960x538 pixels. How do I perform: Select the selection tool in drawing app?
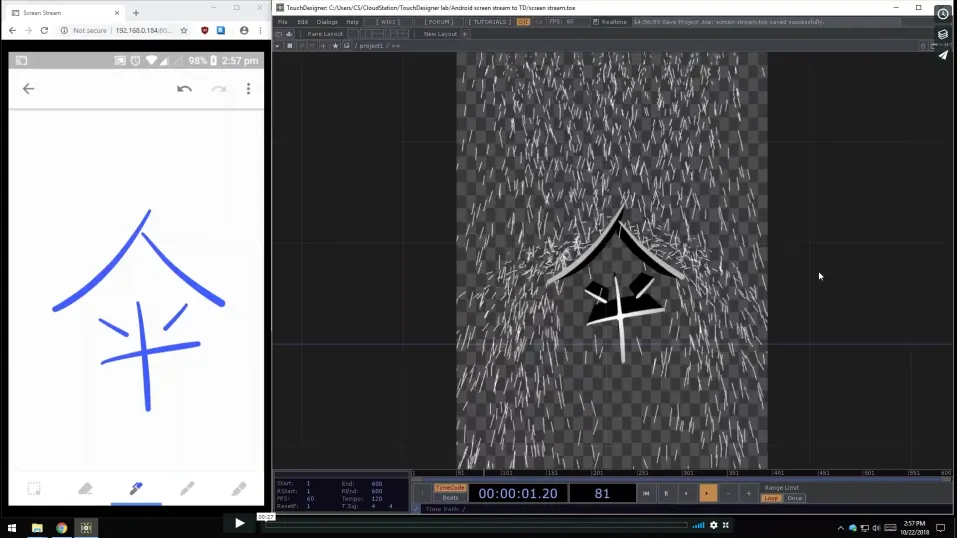tap(34, 488)
